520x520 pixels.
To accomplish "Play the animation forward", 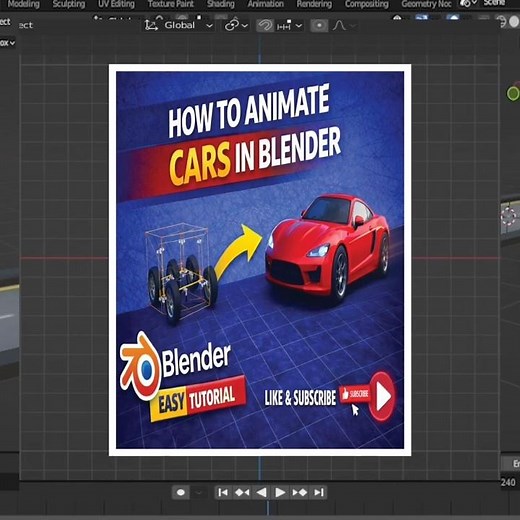I will 280,492.
